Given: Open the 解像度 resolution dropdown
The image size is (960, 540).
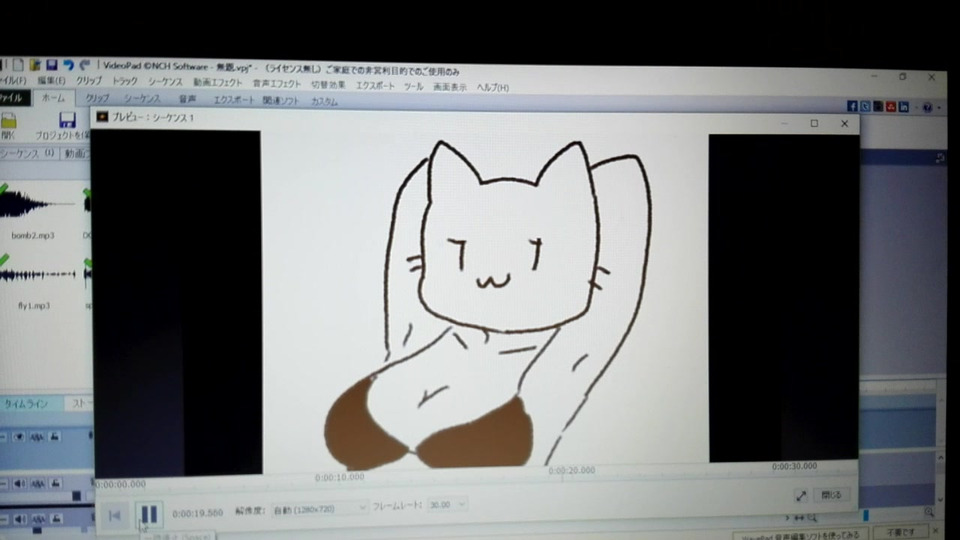Looking at the screenshot, I should coord(320,509).
